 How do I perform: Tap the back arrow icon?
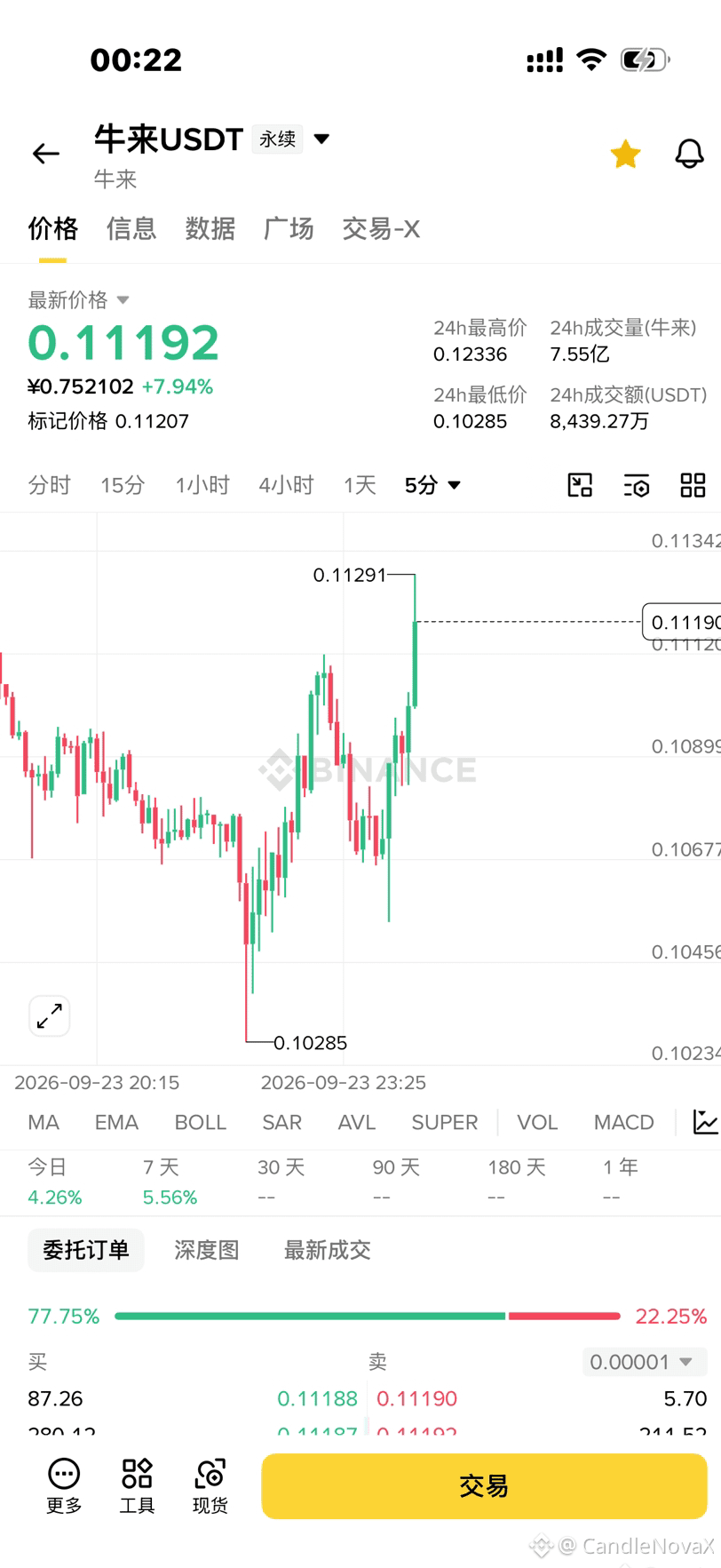(46, 154)
